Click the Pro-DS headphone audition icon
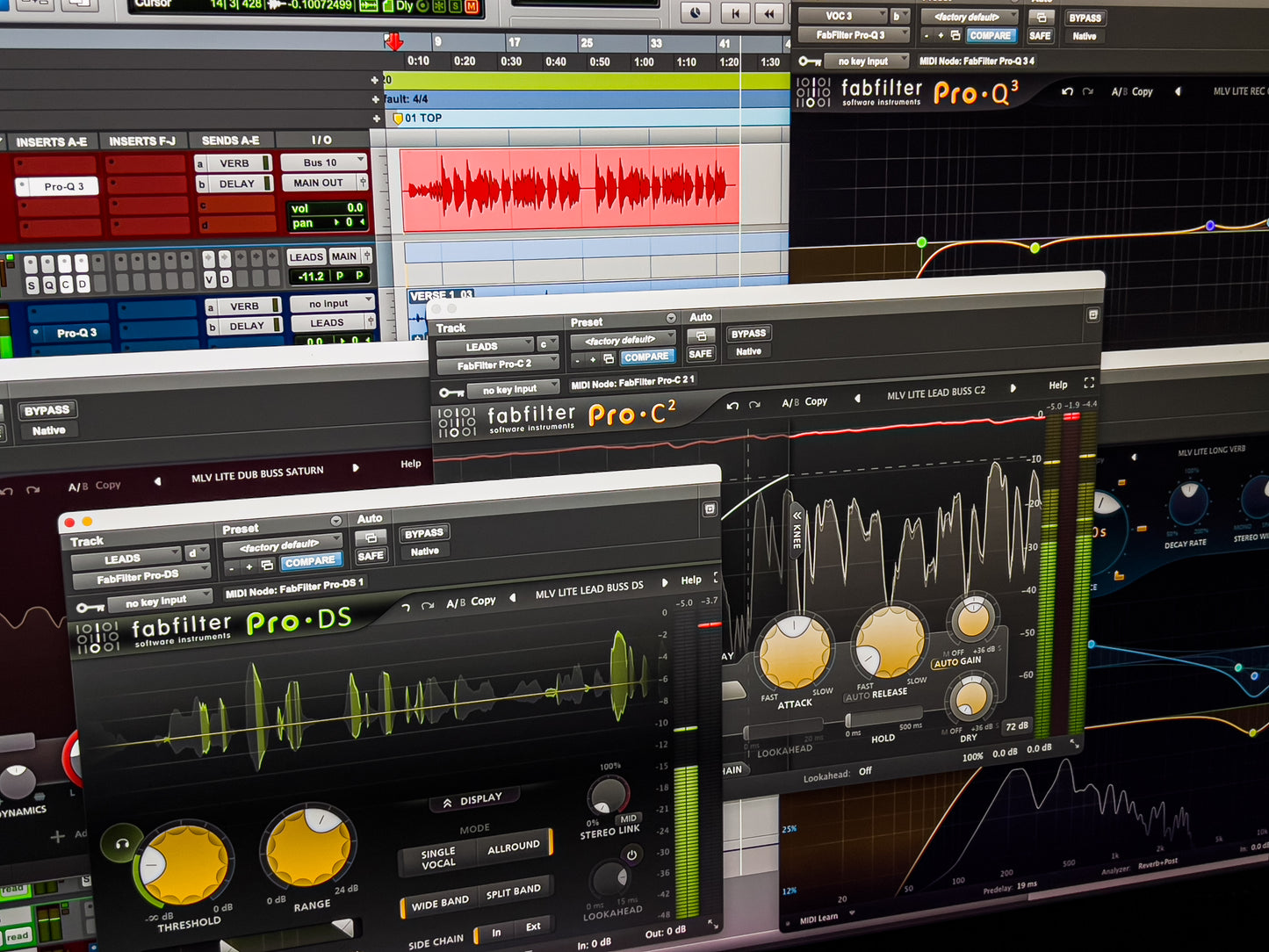The width and height of the screenshot is (1269, 952). [x=122, y=844]
